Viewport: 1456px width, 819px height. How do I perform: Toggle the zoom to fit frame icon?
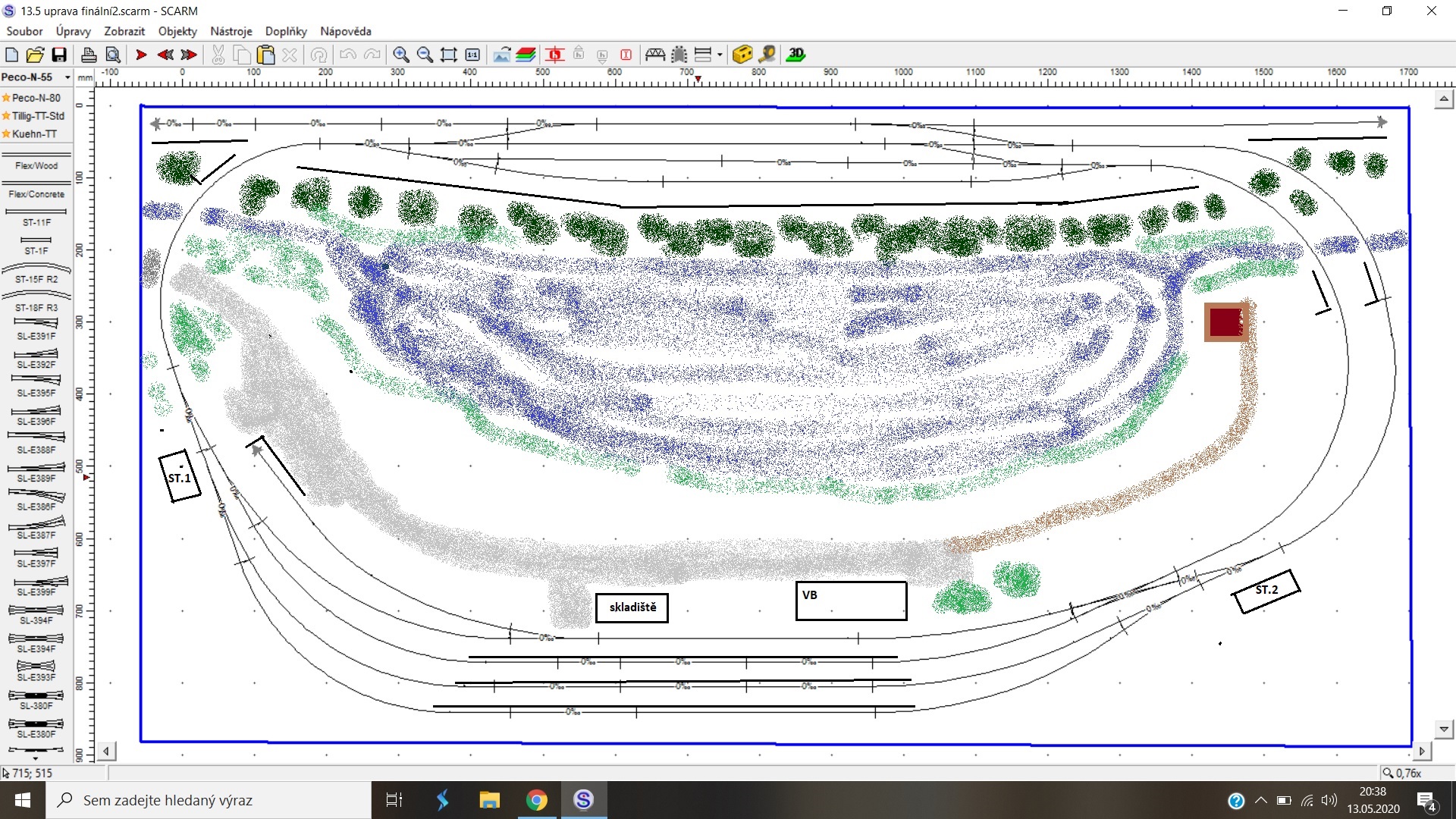(x=449, y=55)
